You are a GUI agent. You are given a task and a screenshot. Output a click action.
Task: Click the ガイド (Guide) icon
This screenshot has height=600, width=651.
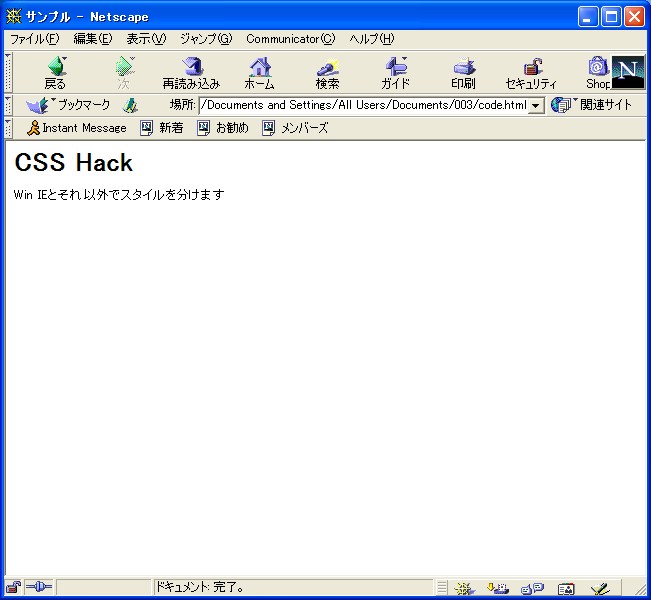click(395, 73)
